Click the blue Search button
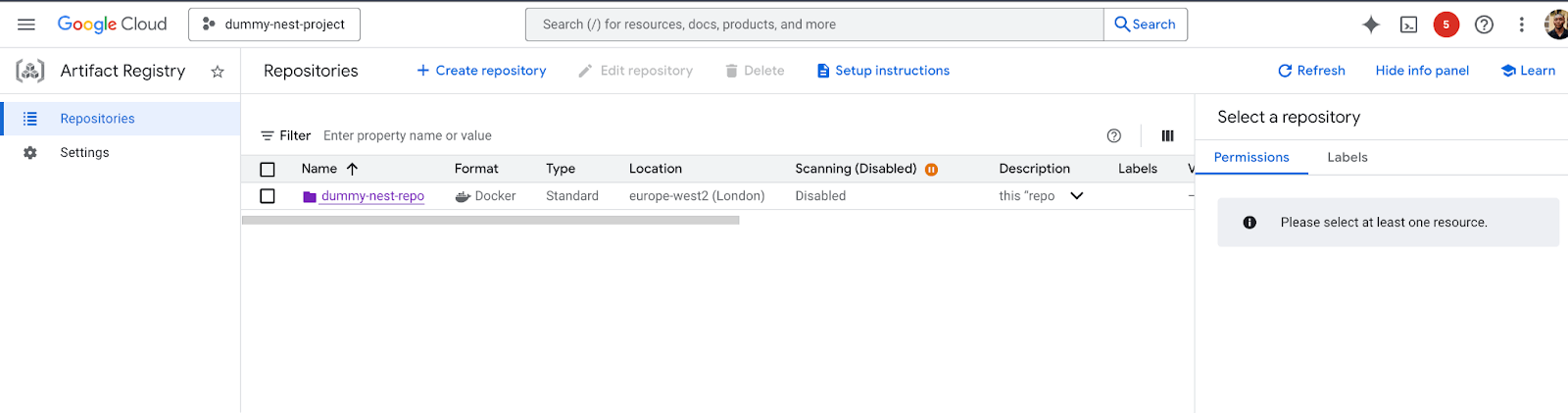Image resolution: width=1568 pixels, height=413 pixels. [x=1146, y=25]
